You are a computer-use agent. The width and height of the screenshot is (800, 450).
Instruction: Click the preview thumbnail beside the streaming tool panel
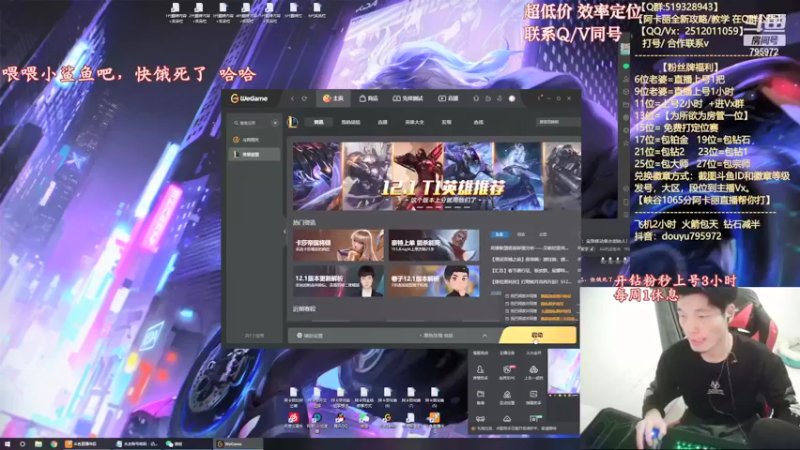tap(563, 371)
